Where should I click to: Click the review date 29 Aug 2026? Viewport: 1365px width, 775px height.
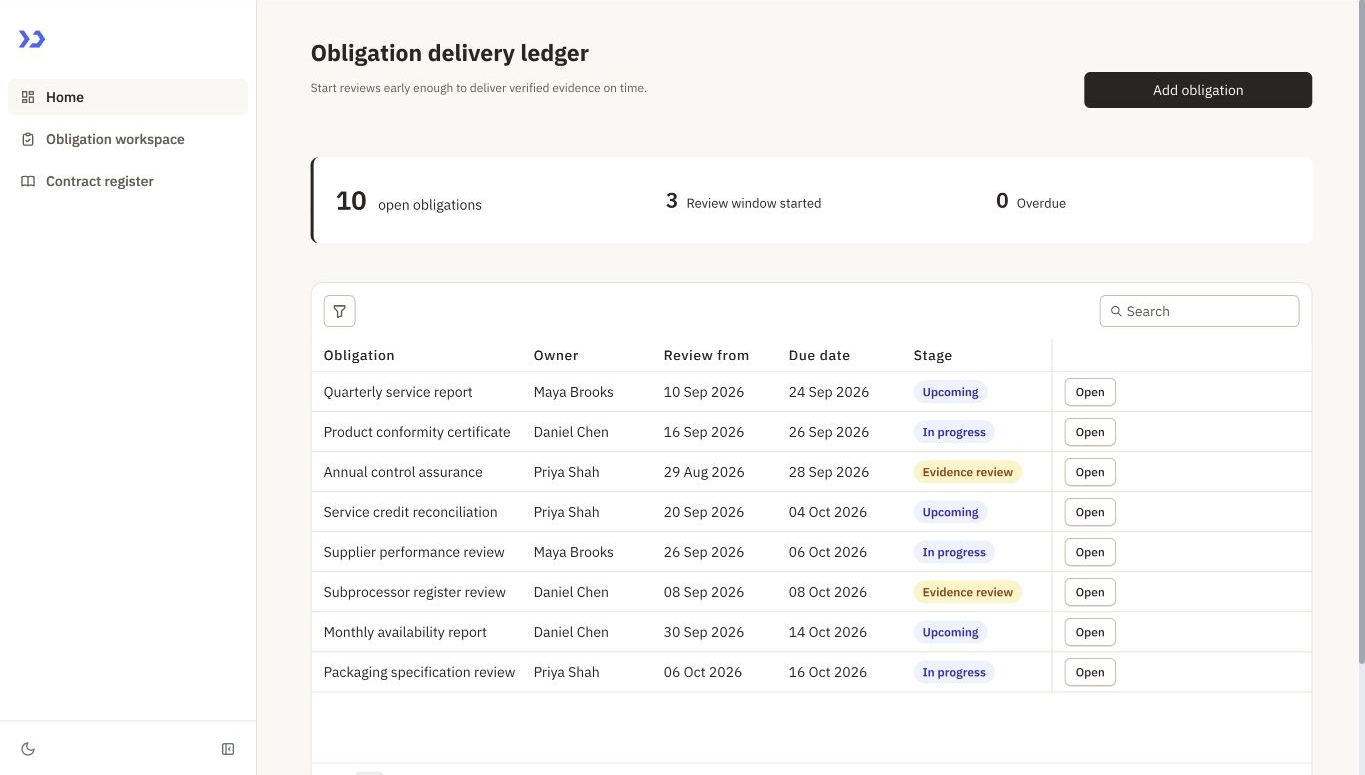click(704, 472)
